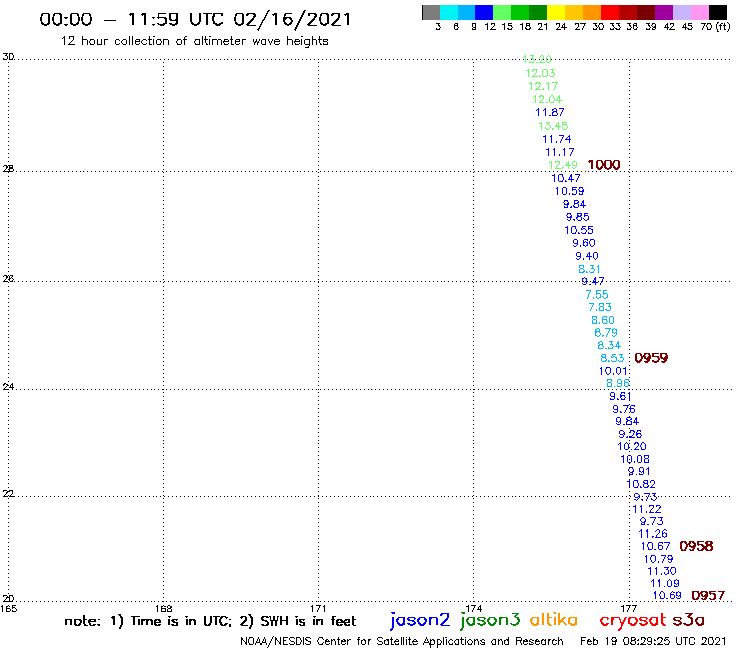This screenshot has height=650, width=740.
Task: Click the wave height value 9.61
Action: point(620,396)
